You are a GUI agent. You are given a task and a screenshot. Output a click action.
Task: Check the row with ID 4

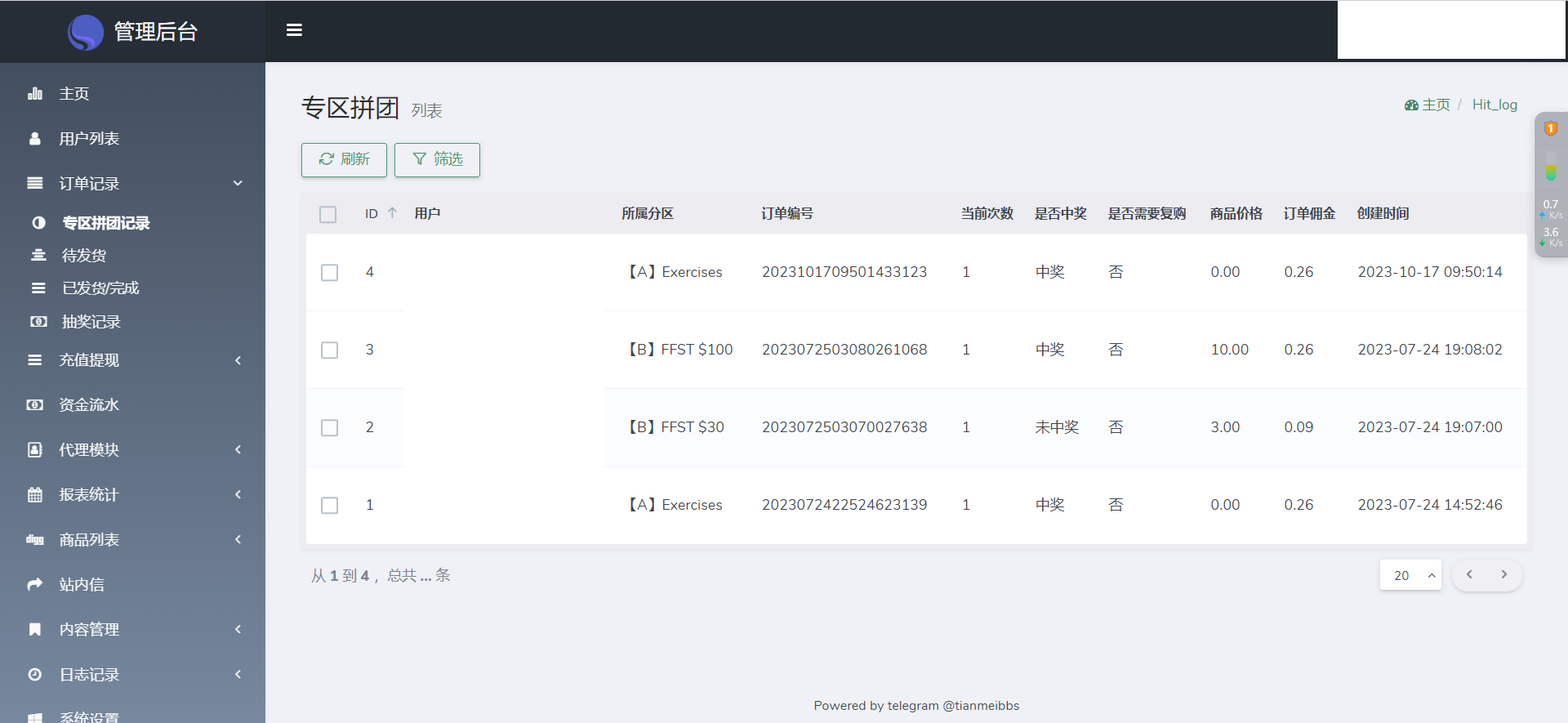click(x=330, y=273)
